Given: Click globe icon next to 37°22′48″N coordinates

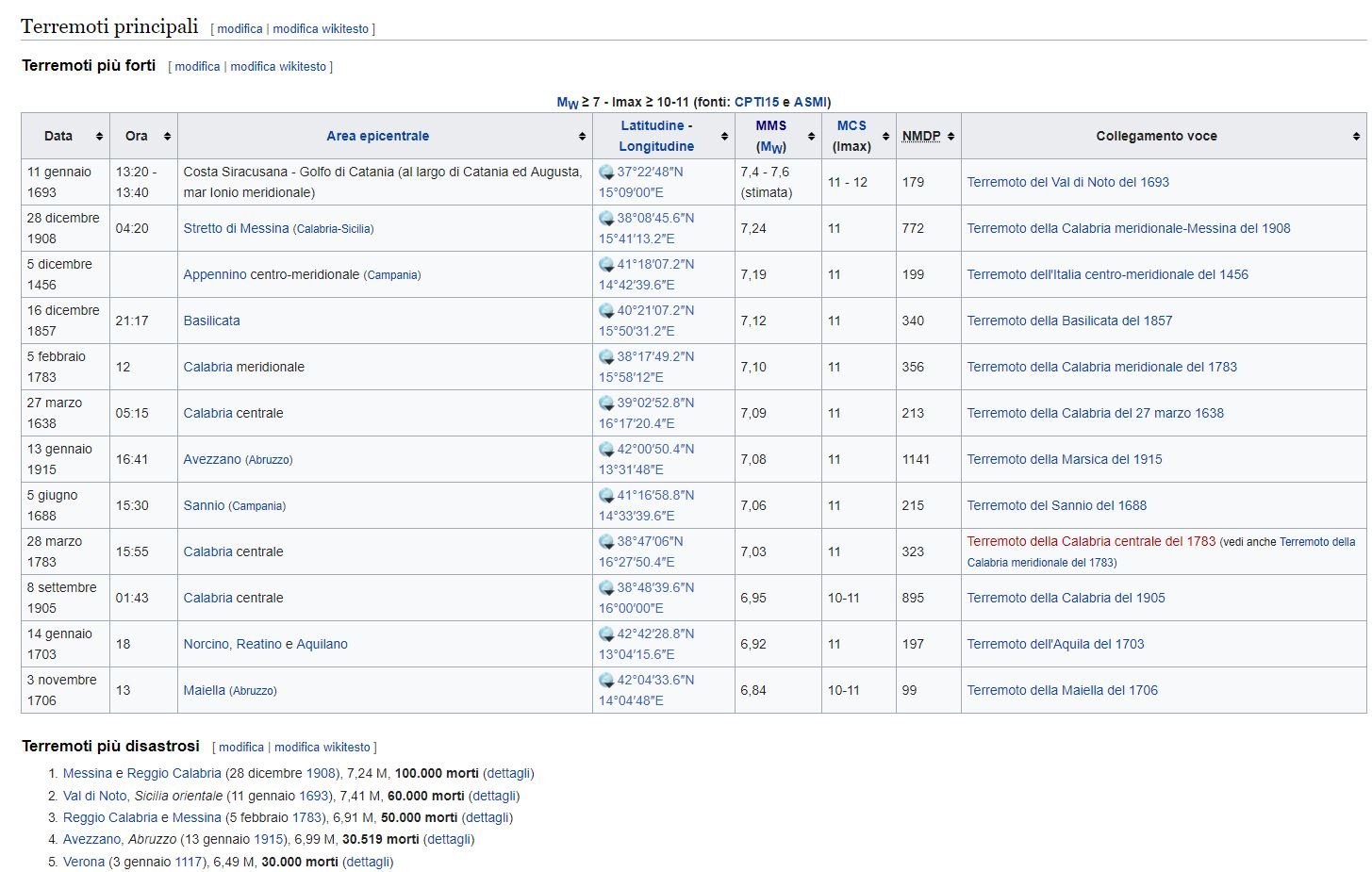Looking at the screenshot, I should tap(606, 173).
